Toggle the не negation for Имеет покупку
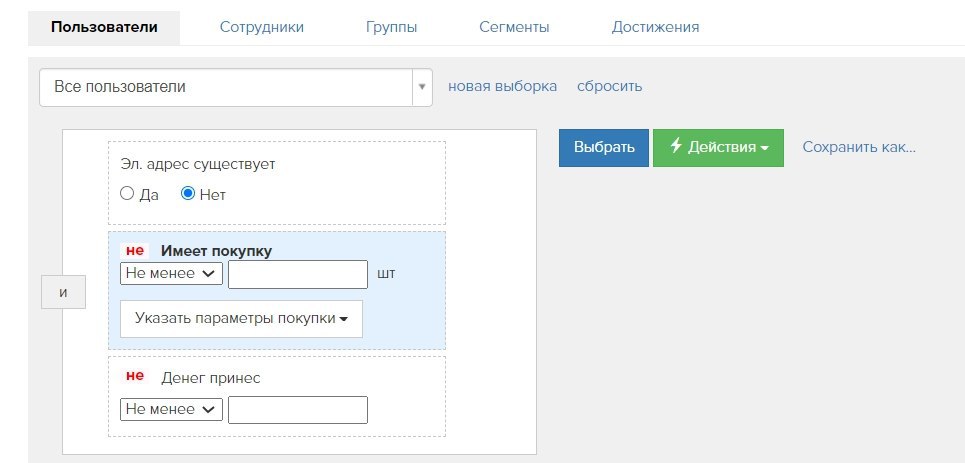 point(135,251)
